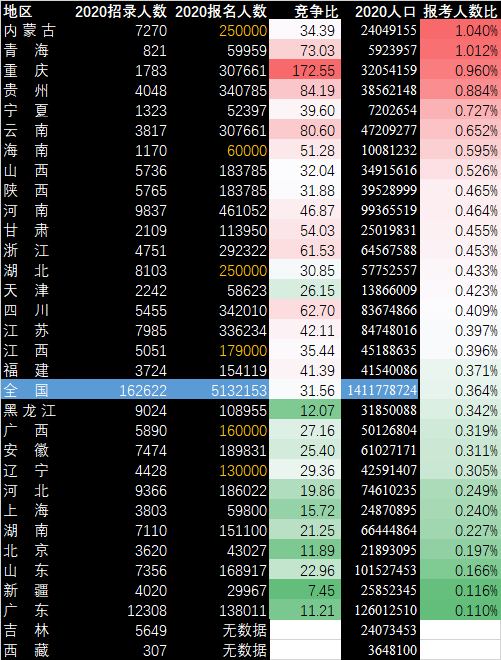Click 北京 applicant count 43027
This screenshot has width=501, height=660.
(x=247, y=551)
